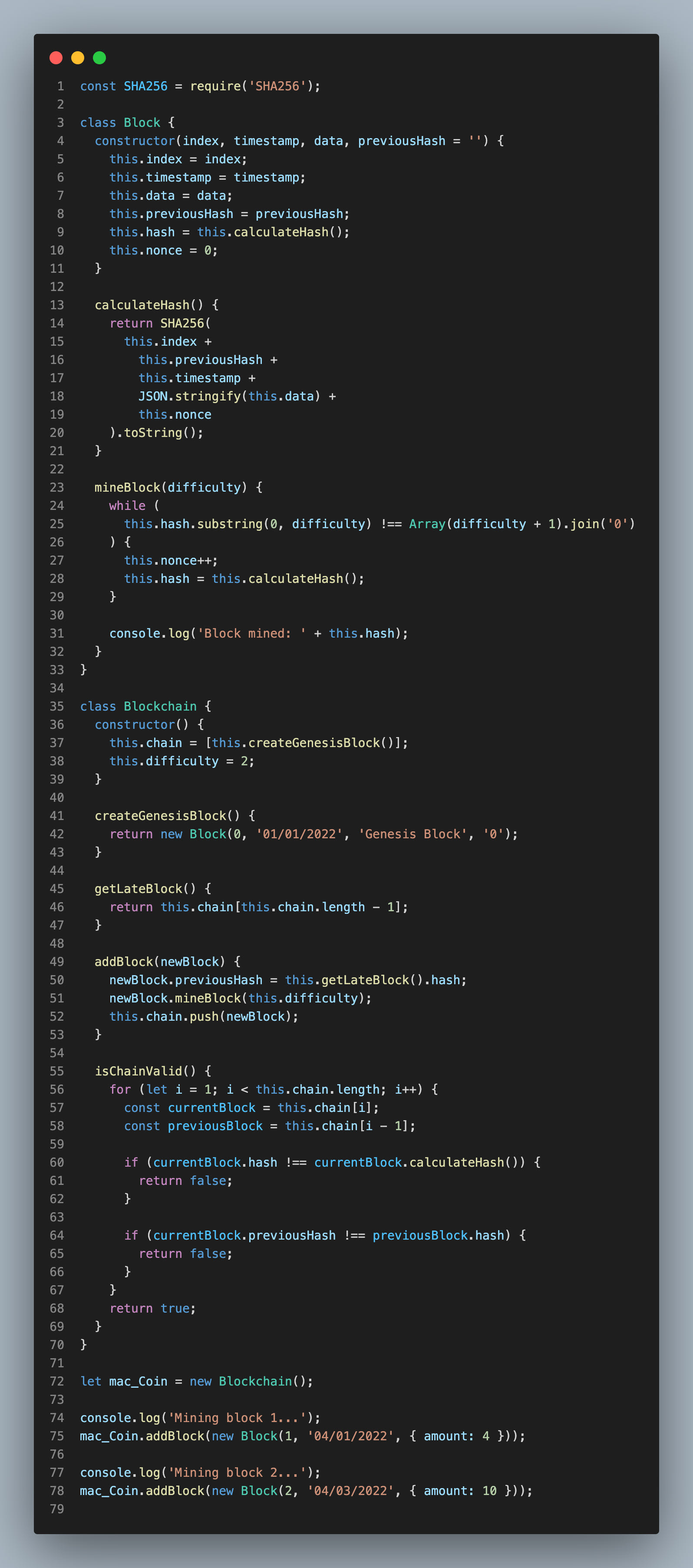Click the "'04/01/2022'" date string
Image resolution: width=693 pixels, height=1568 pixels.
[350, 1436]
